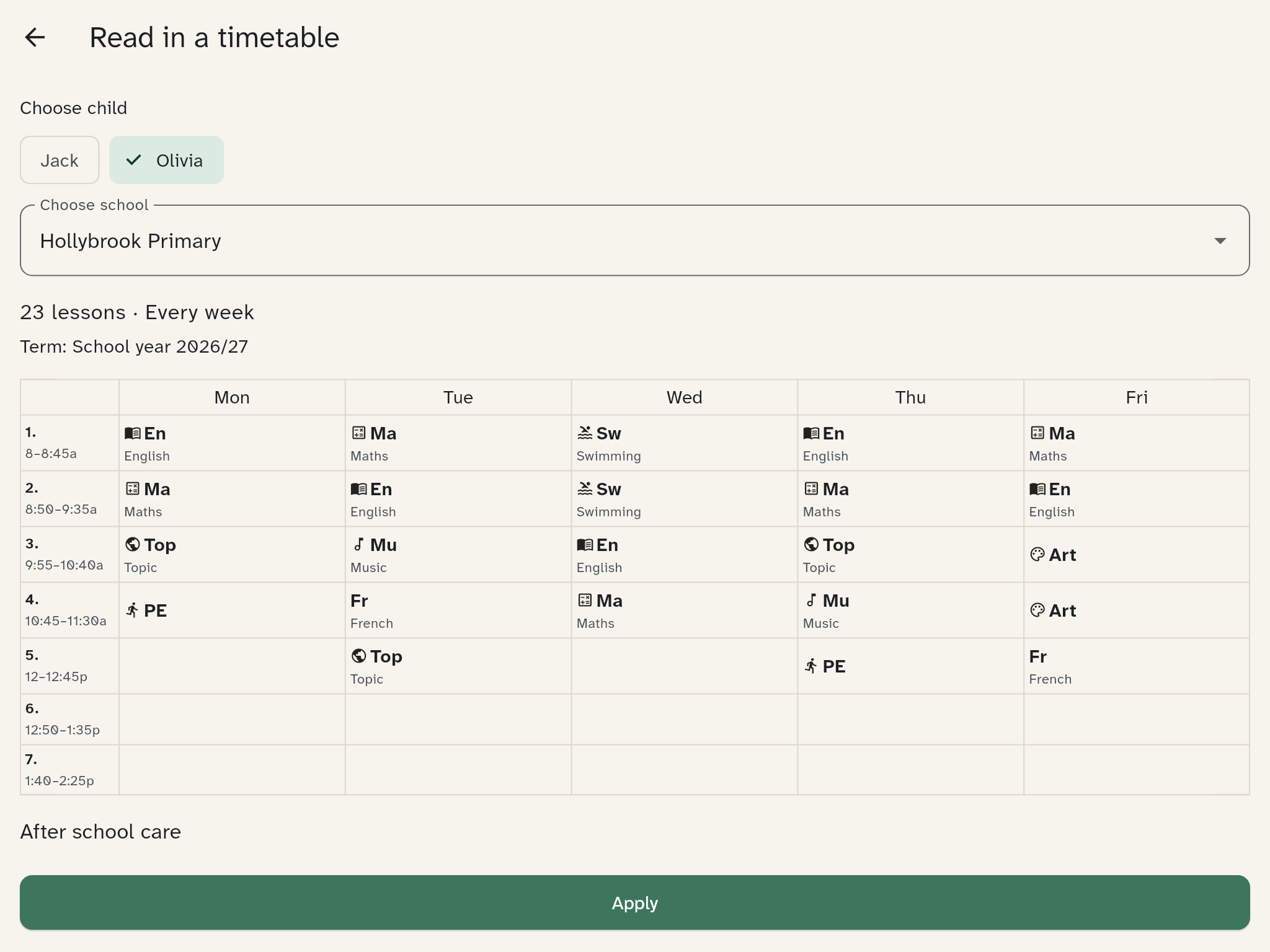The width and height of the screenshot is (1270, 952).
Task: Click the Topic globe icon on Thursday period 3
Action: (811, 544)
